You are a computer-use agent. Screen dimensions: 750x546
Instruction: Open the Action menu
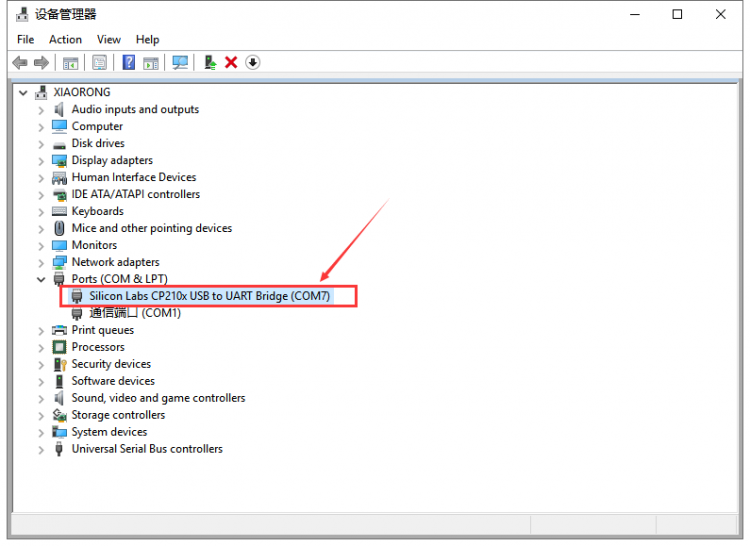point(65,39)
